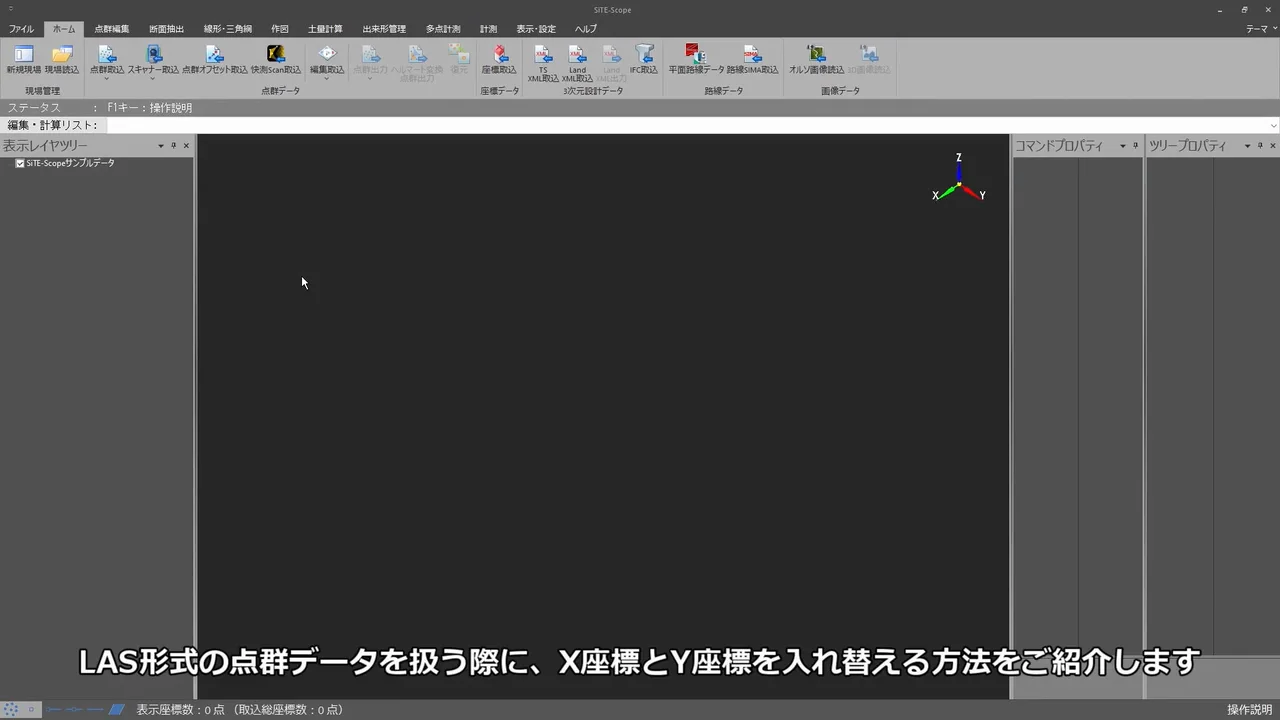Click 操作説明 in status bar
The image size is (1280, 720).
(1250, 710)
